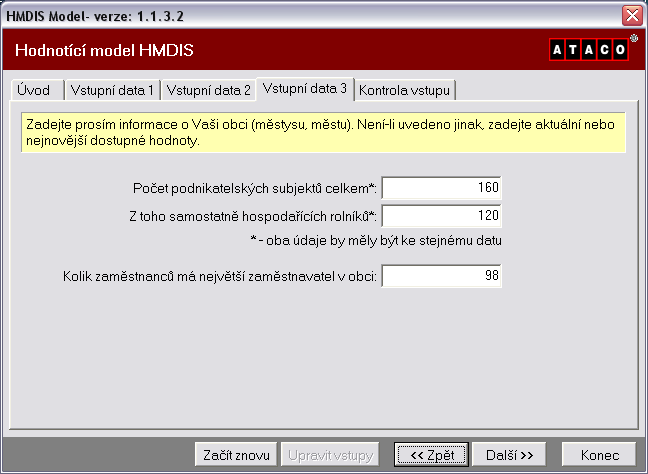Switch to the Úvod tab
This screenshot has width=648, height=474.
tap(37, 90)
